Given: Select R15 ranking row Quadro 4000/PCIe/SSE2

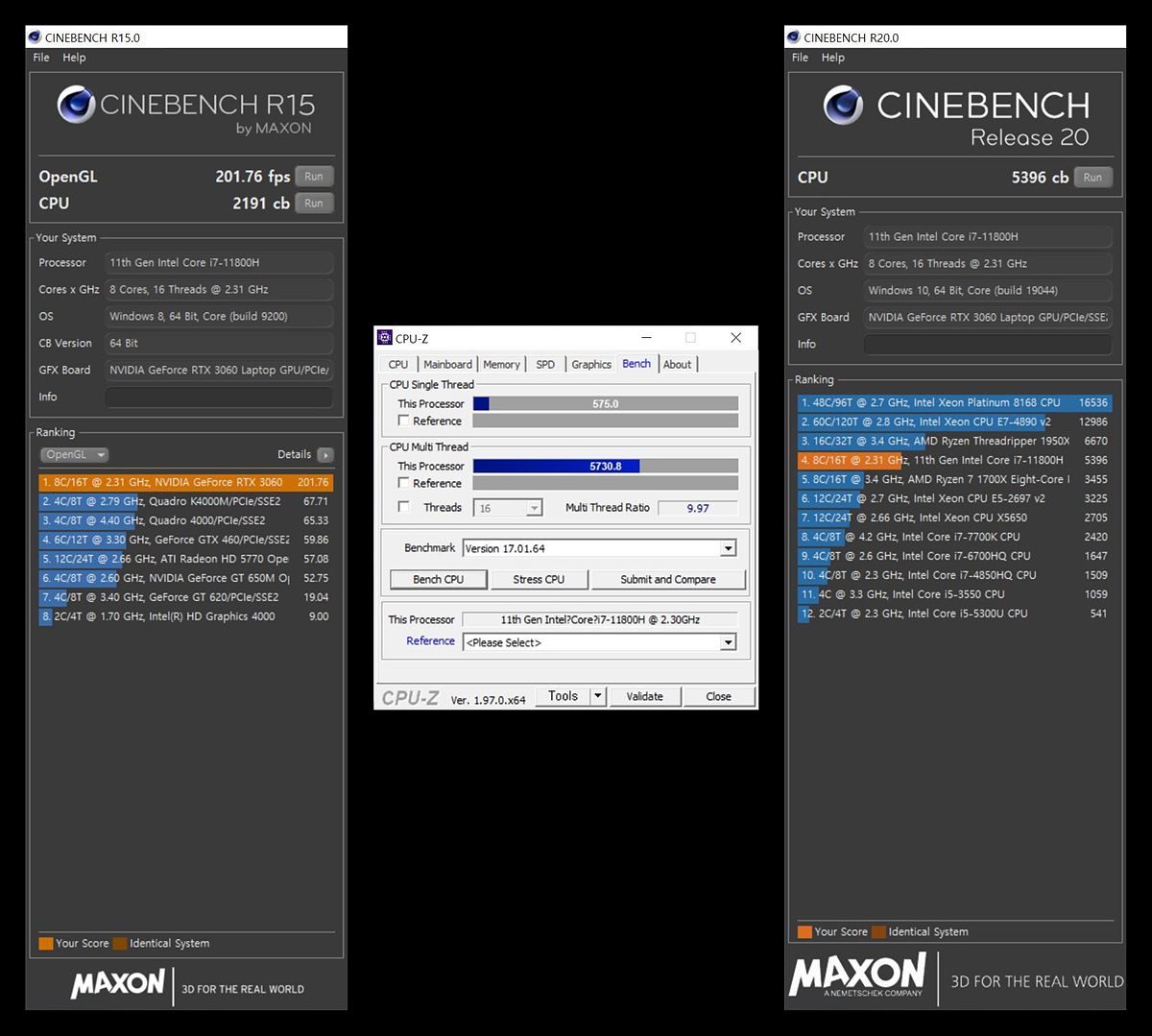Looking at the screenshot, I should click(x=186, y=520).
